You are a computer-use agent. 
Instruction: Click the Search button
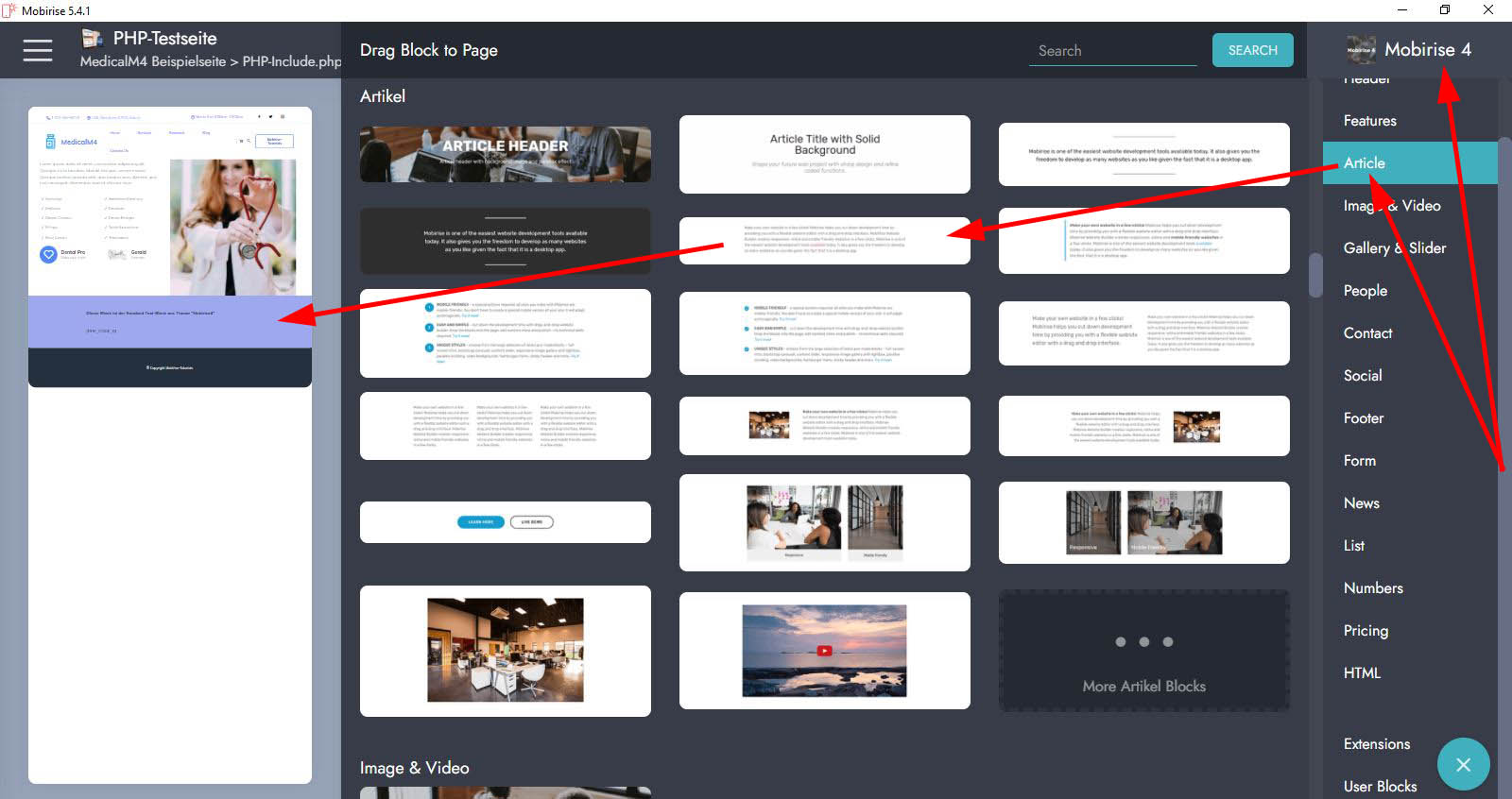pos(1252,50)
